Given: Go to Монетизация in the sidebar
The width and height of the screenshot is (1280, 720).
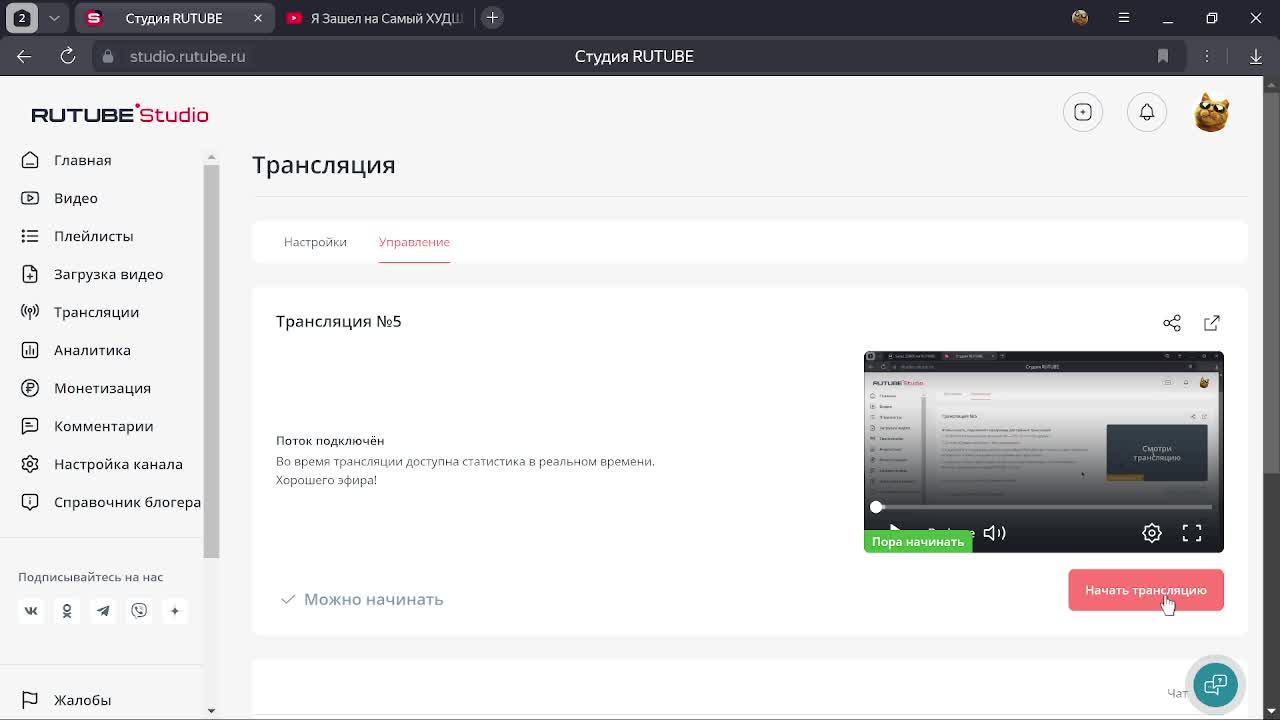Looking at the screenshot, I should (x=86, y=388).
